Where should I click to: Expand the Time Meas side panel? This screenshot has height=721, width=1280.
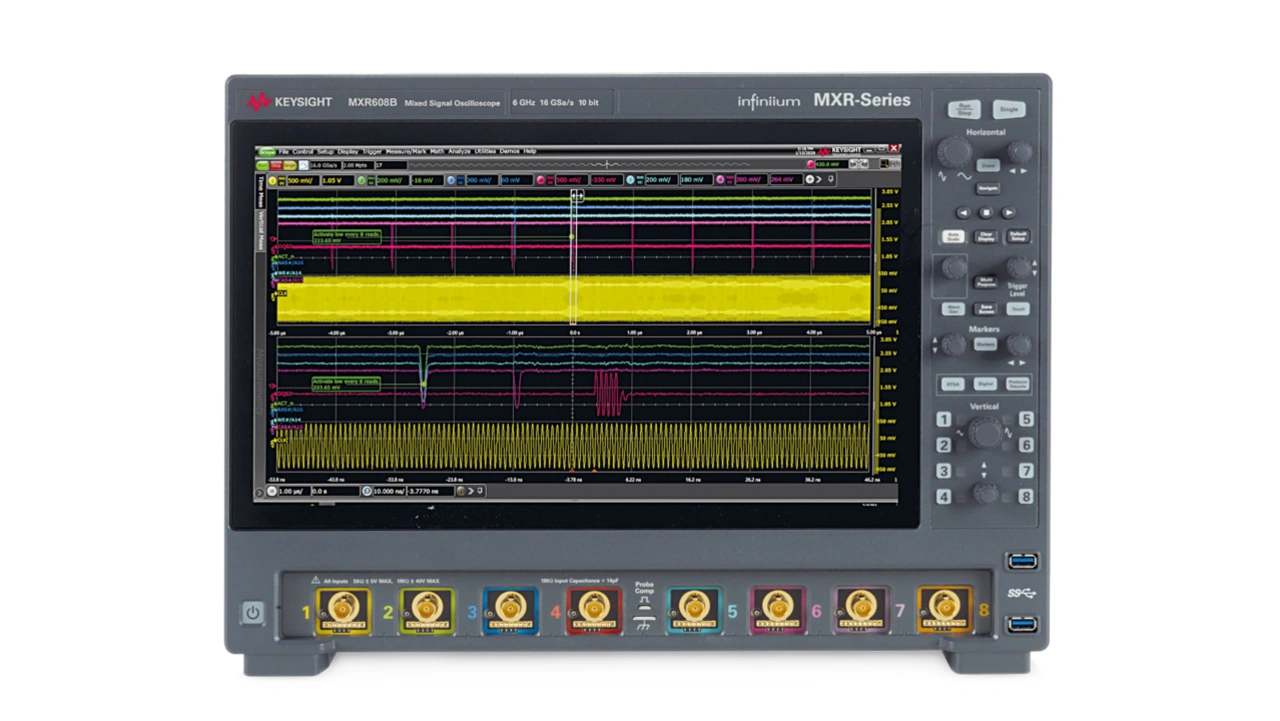pyautogui.click(x=261, y=191)
